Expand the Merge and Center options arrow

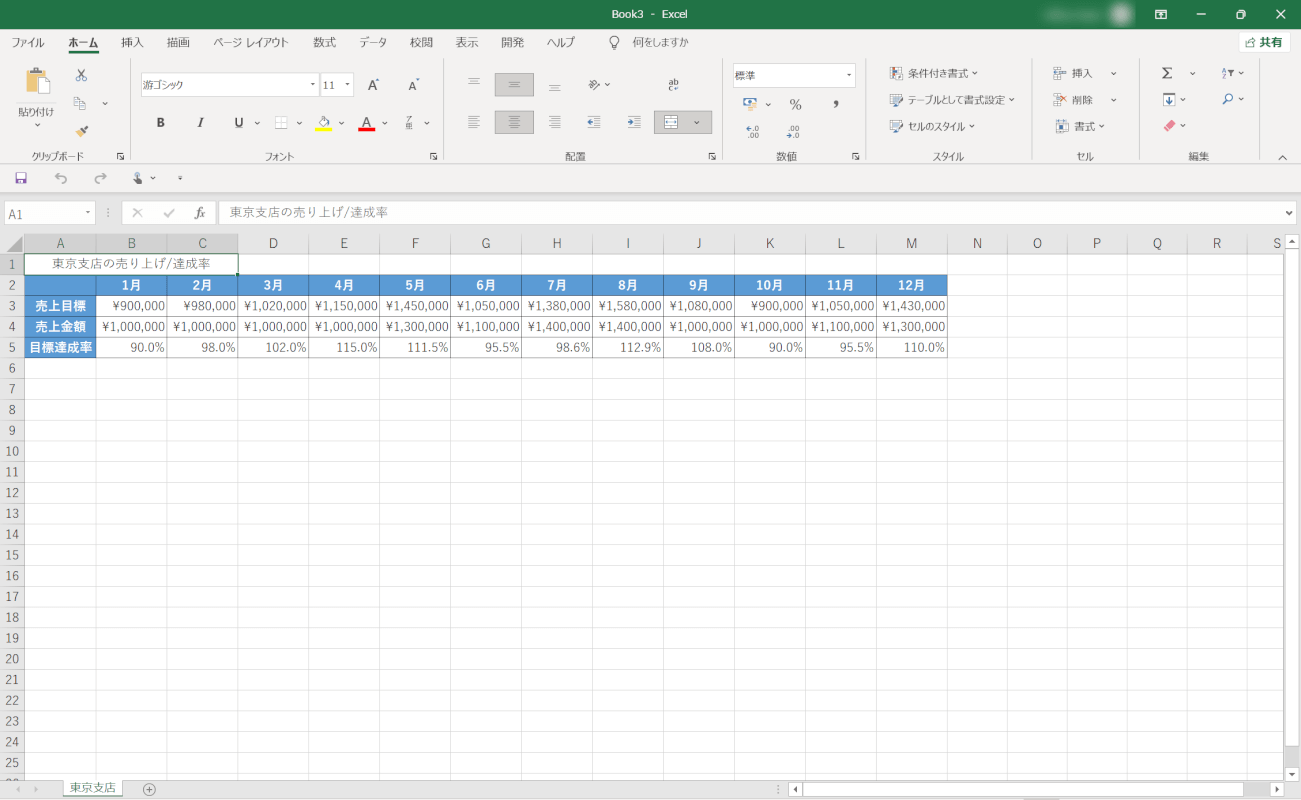click(x=697, y=122)
